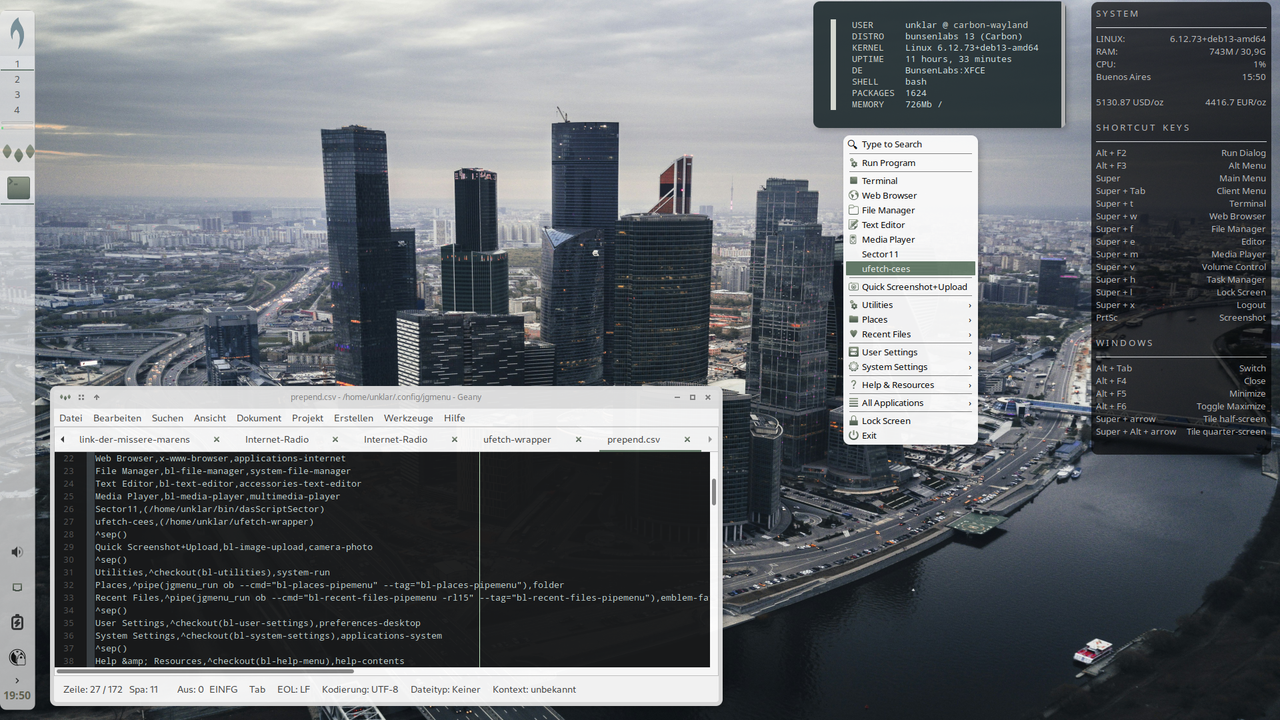Click the All Applications list icon
The image size is (1280, 720).
coord(853,403)
